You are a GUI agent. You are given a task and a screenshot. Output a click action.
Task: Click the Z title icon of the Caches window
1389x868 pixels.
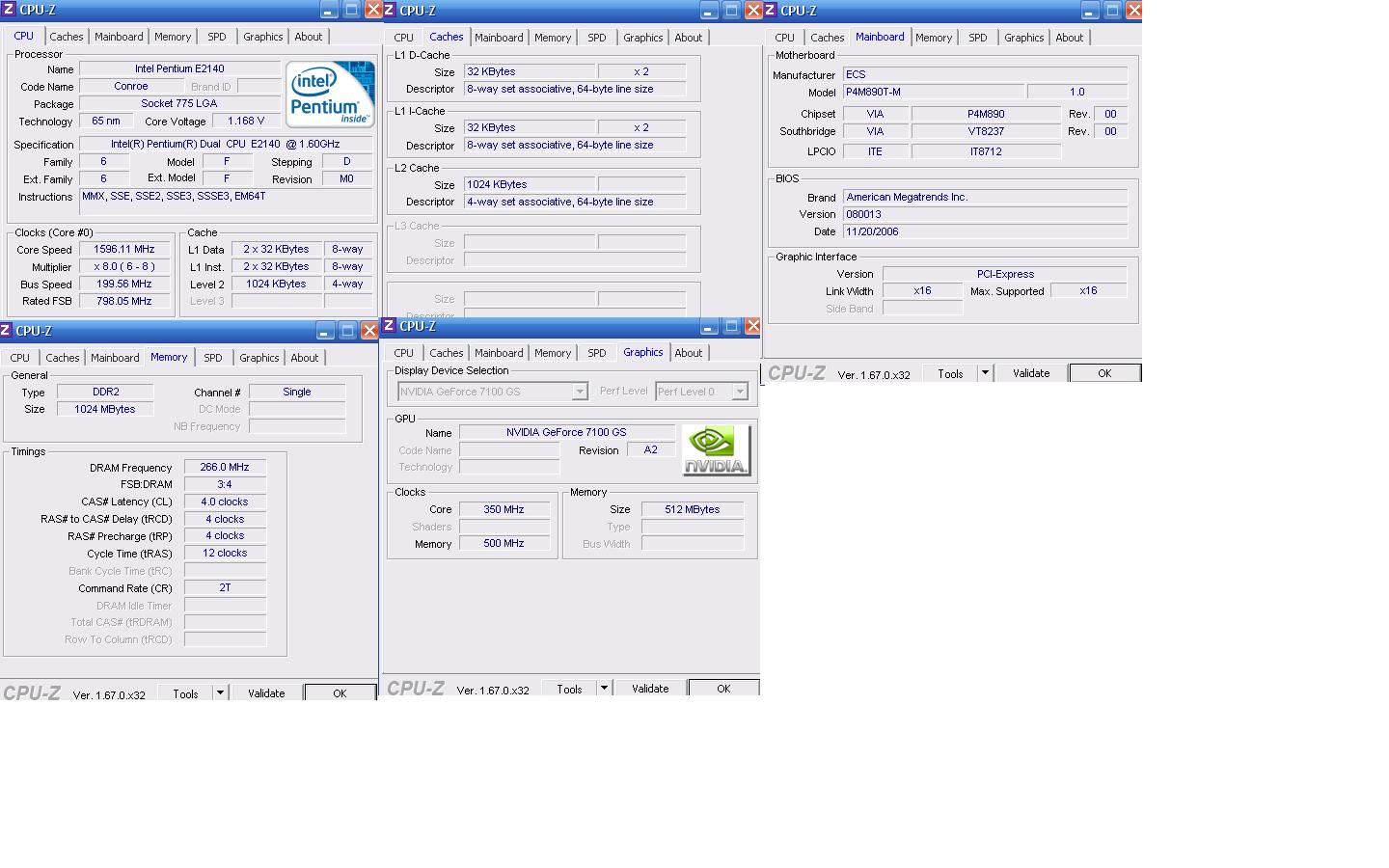(390, 11)
